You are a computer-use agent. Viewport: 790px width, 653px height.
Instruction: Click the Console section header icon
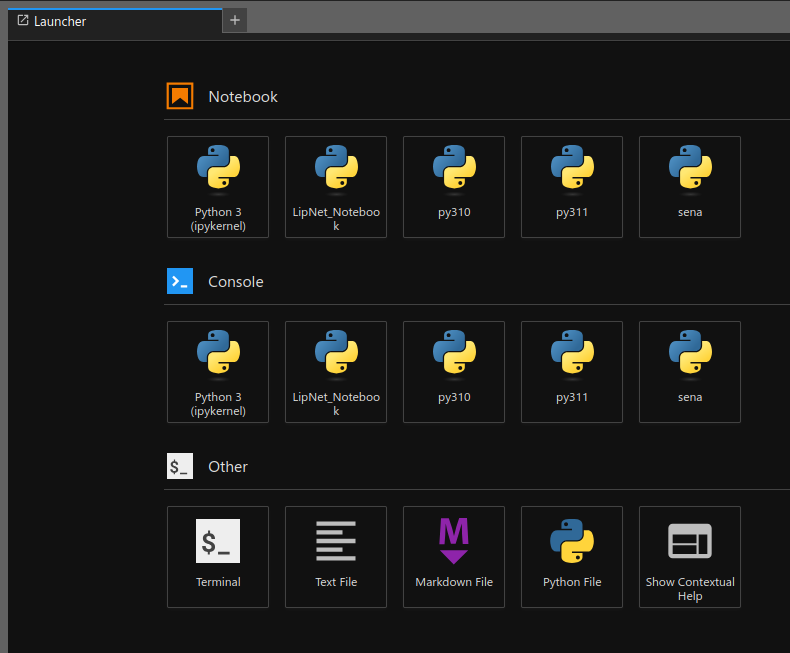tap(180, 281)
